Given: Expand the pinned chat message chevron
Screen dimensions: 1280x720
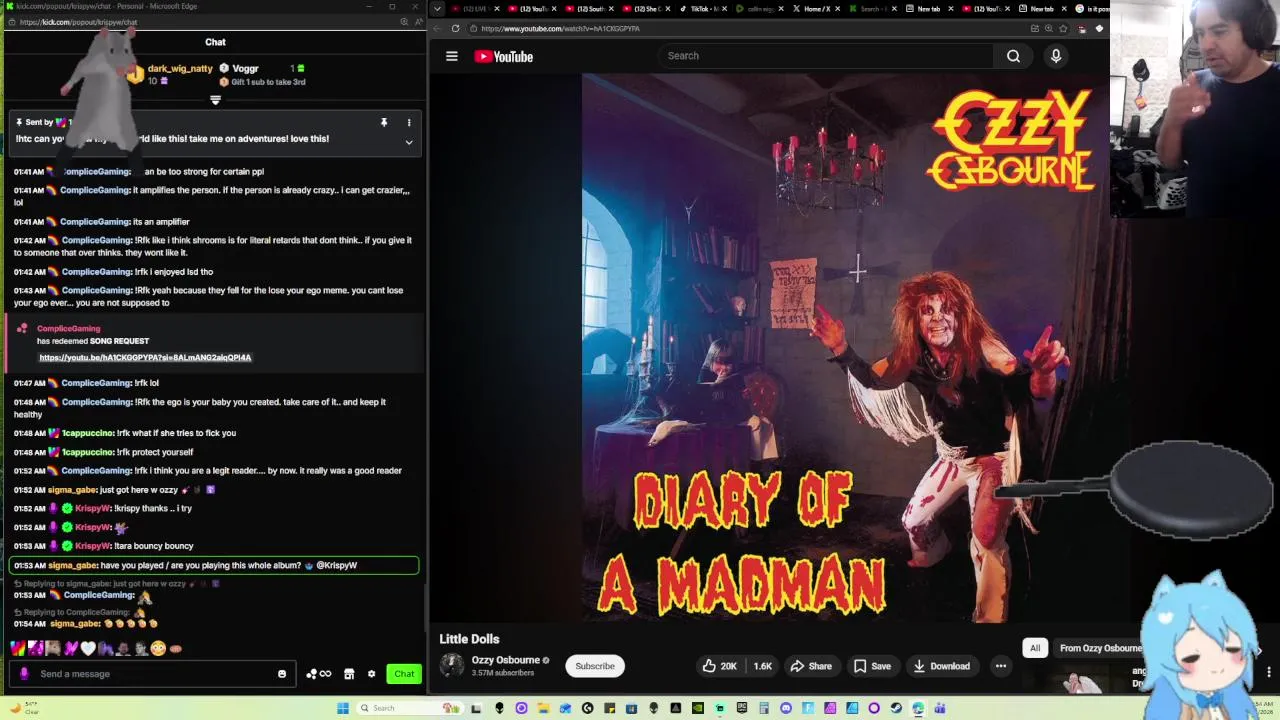Looking at the screenshot, I should coord(409,143).
